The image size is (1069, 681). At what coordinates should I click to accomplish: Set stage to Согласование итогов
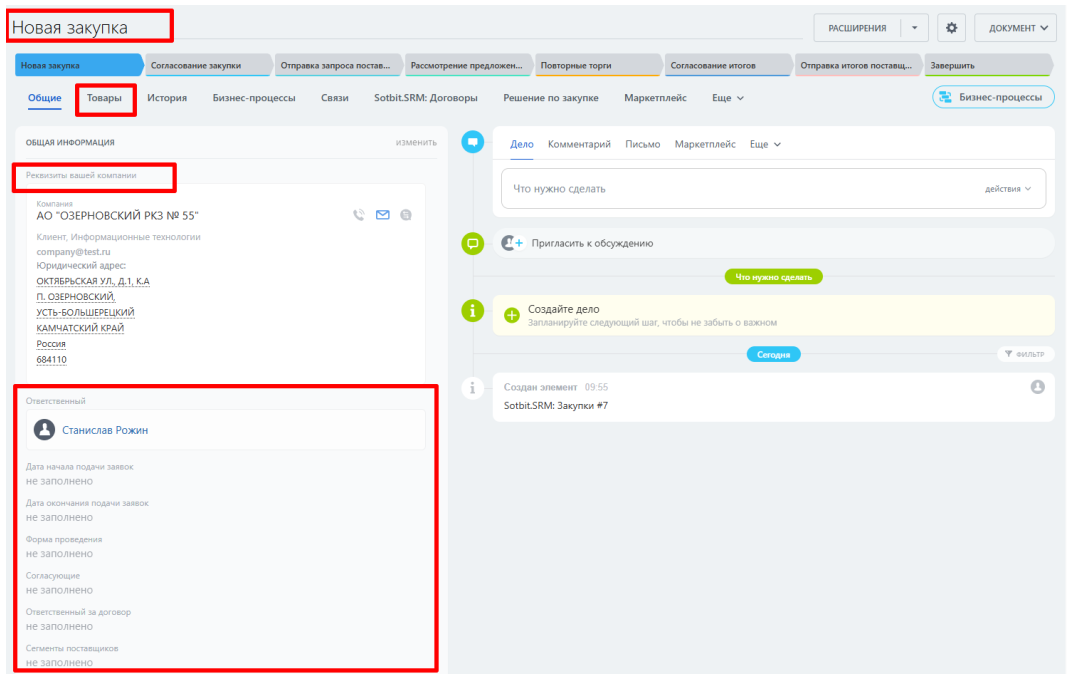(727, 65)
